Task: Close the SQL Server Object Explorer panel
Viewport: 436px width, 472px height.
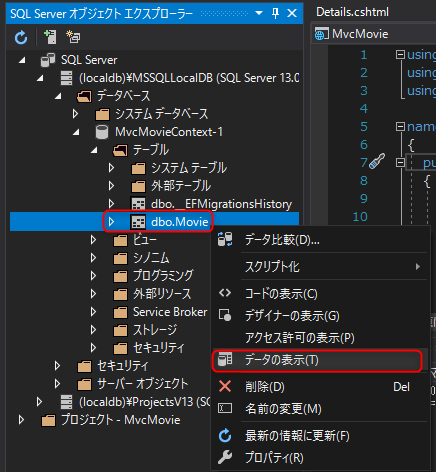Action: pos(292,13)
